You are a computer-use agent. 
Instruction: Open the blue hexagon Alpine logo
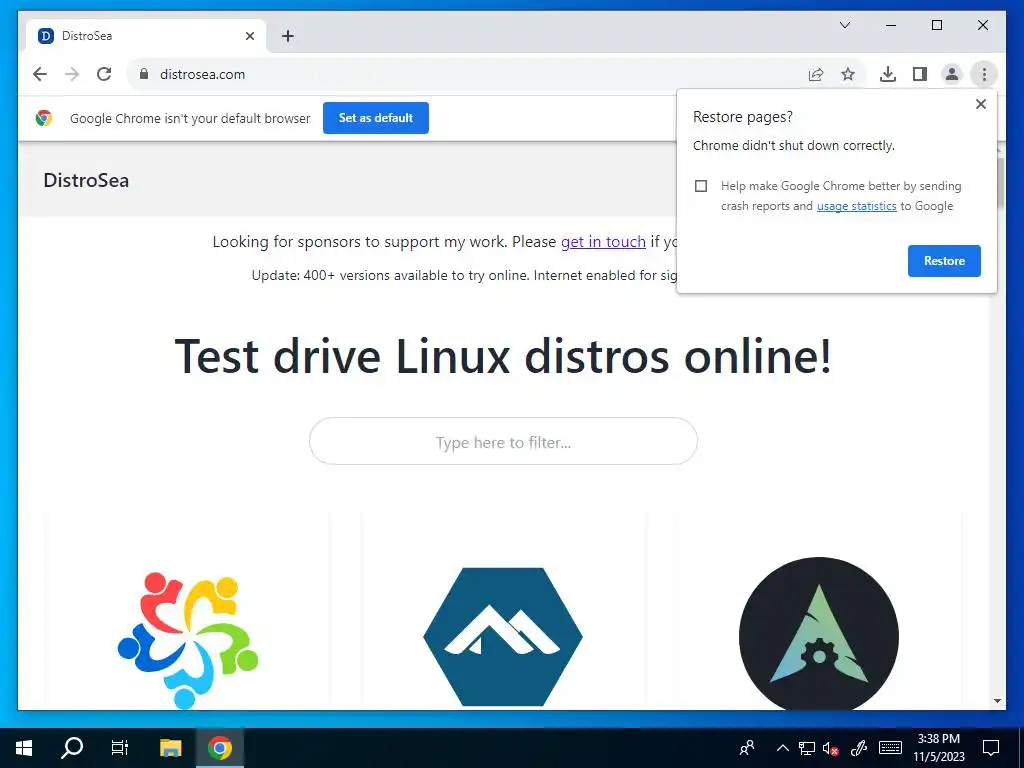coord(503,637)
